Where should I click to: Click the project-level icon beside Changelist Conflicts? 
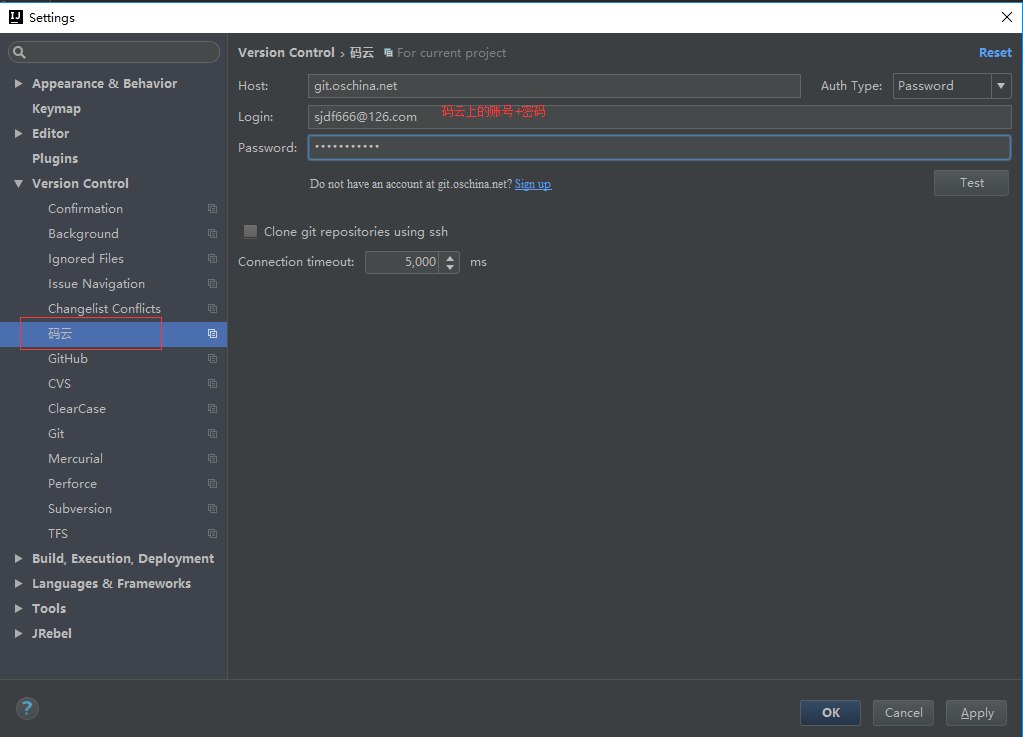212,308
